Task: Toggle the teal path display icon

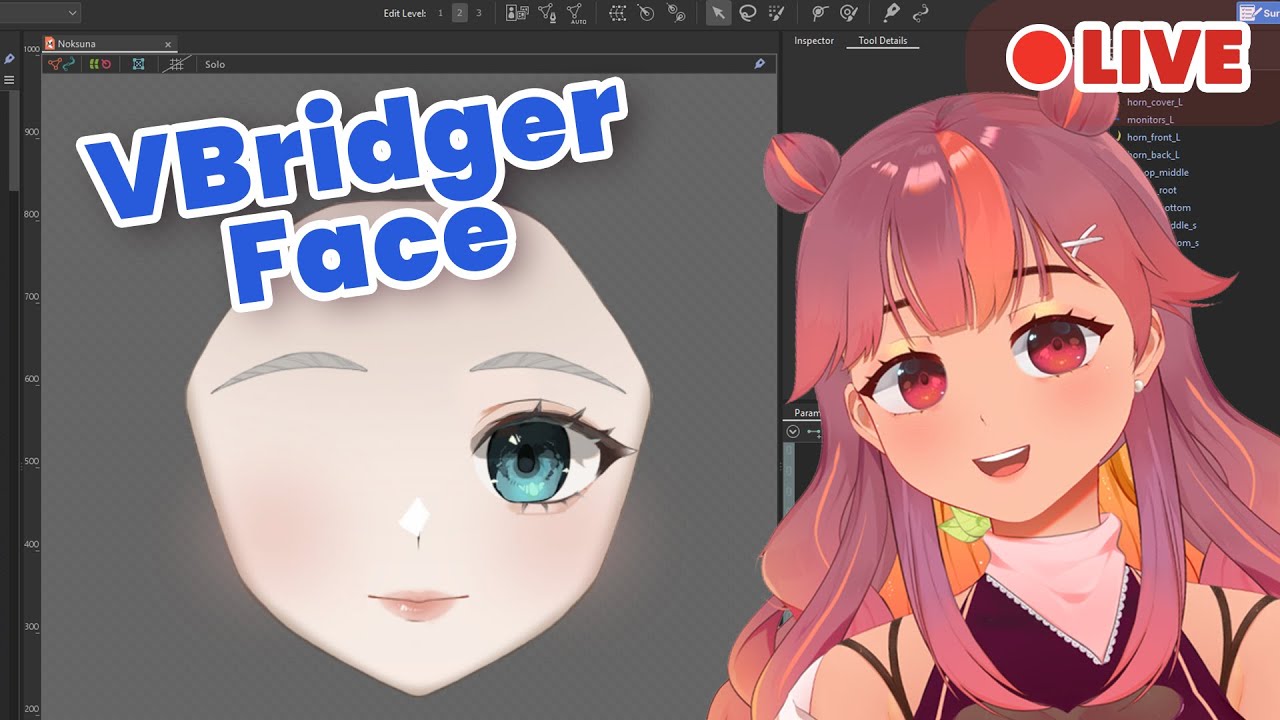Action: (69, 64)
